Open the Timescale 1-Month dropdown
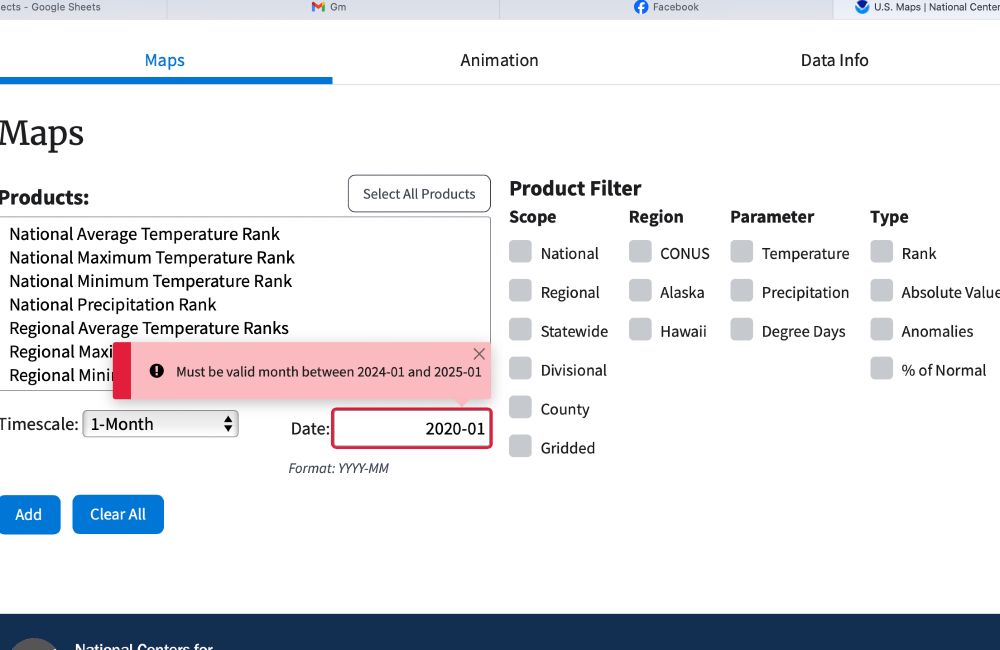Viewport: 1000px width, 650px height. (x=161, y=424)
